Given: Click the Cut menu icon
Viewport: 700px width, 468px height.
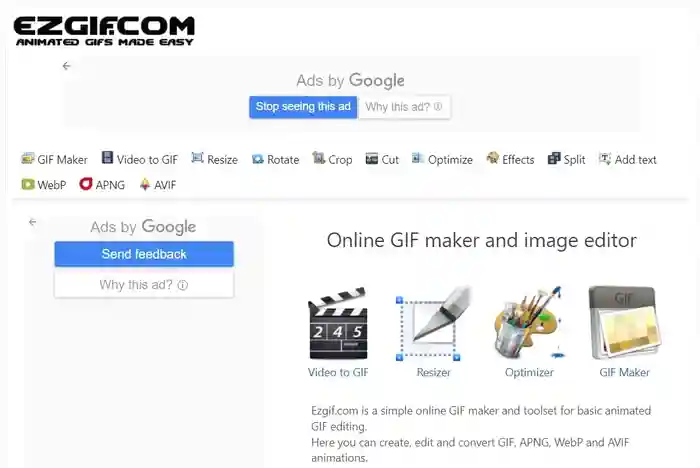Looking at the screenshot, I should [x=371, y=159].
